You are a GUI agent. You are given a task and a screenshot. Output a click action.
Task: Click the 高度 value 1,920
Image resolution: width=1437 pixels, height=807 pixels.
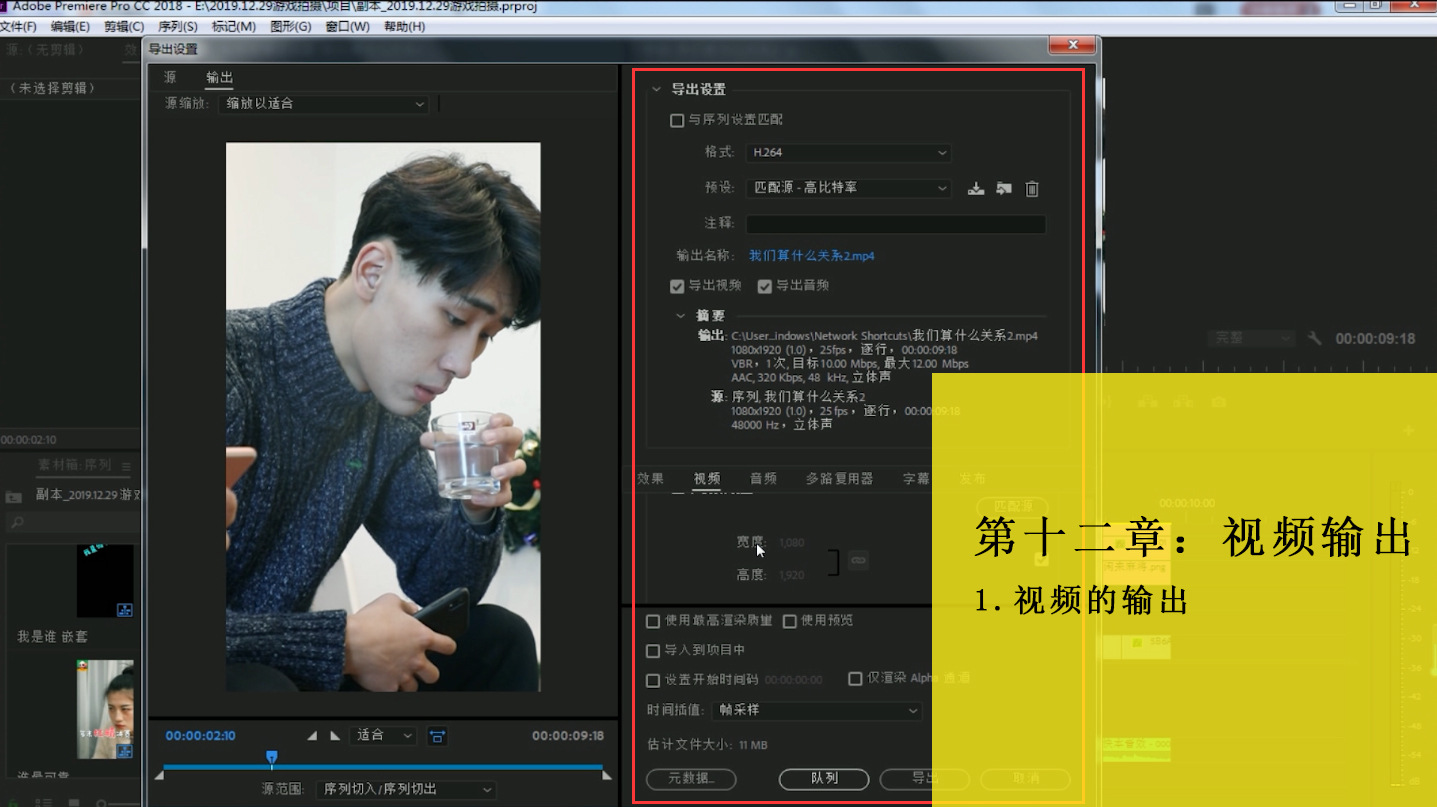pyautogui.click(x=791, y=575)
